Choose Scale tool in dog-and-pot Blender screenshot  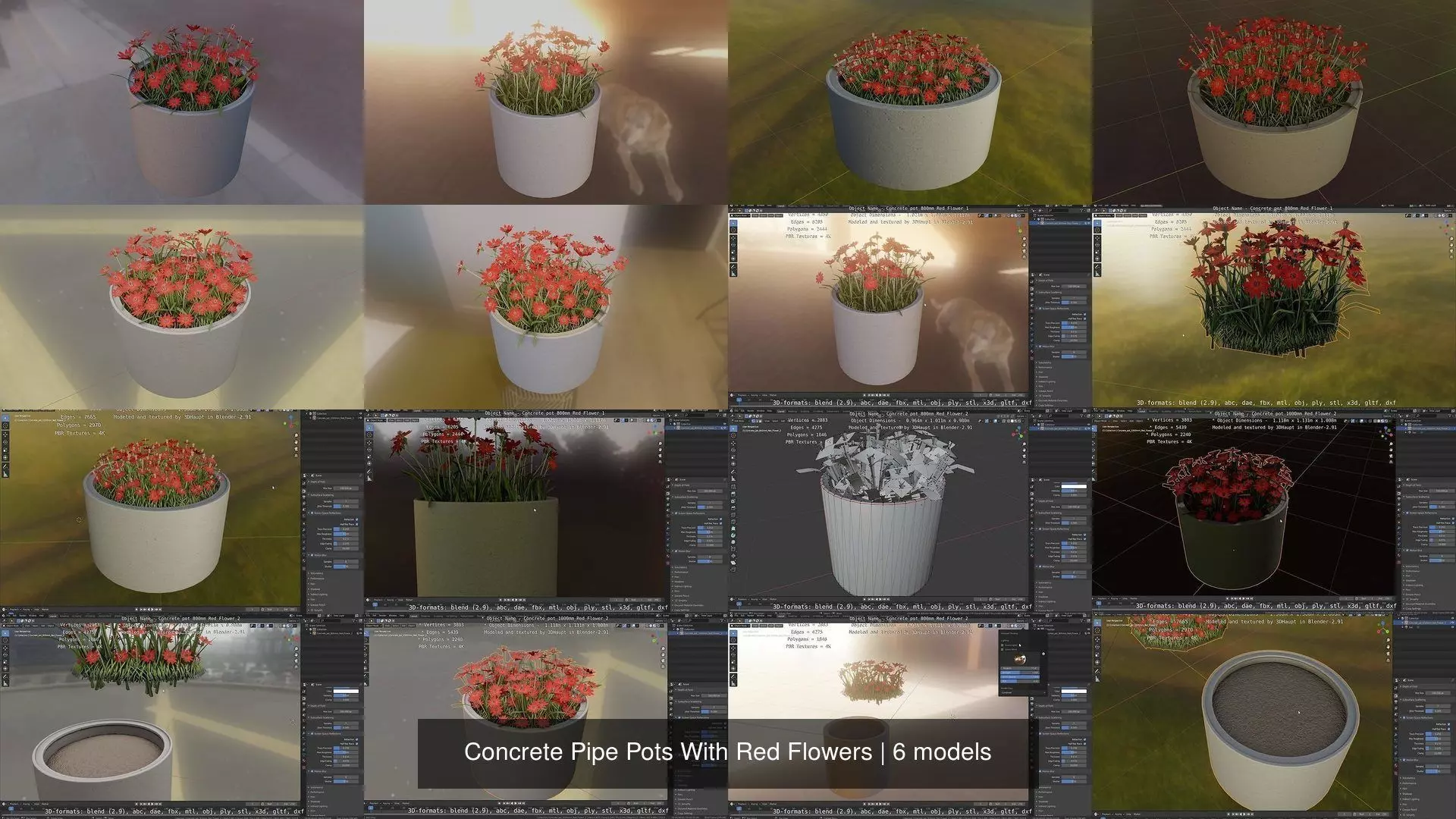pyautogui.click(x=733, y=252)
